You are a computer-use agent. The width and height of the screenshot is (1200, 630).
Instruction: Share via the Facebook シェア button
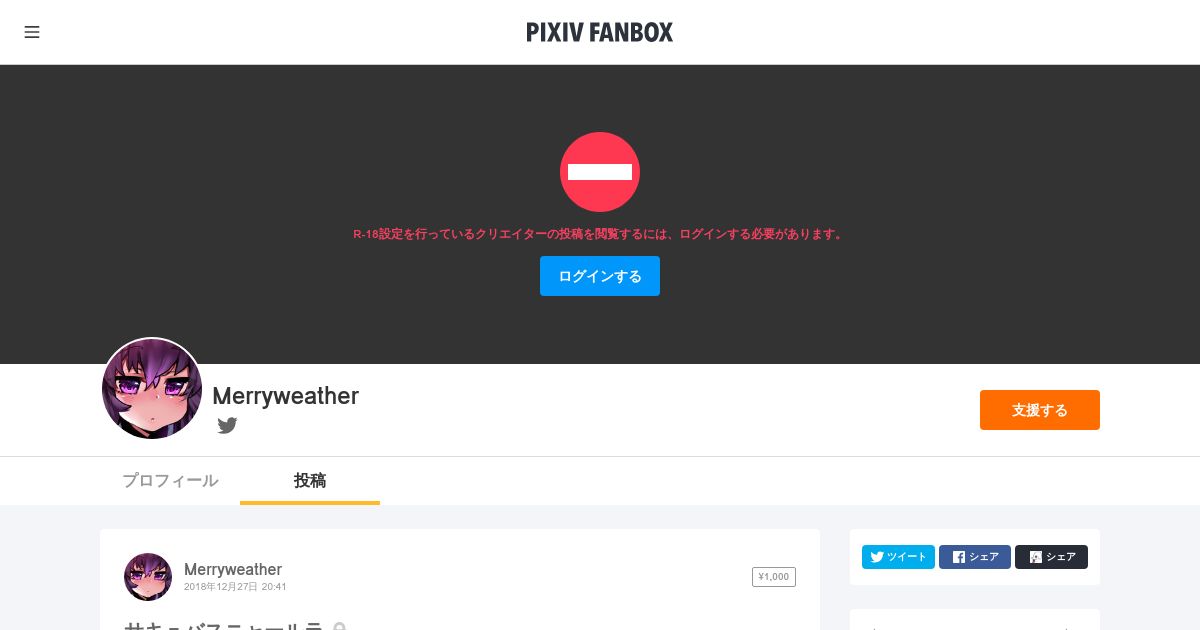[x=975, y=557]
